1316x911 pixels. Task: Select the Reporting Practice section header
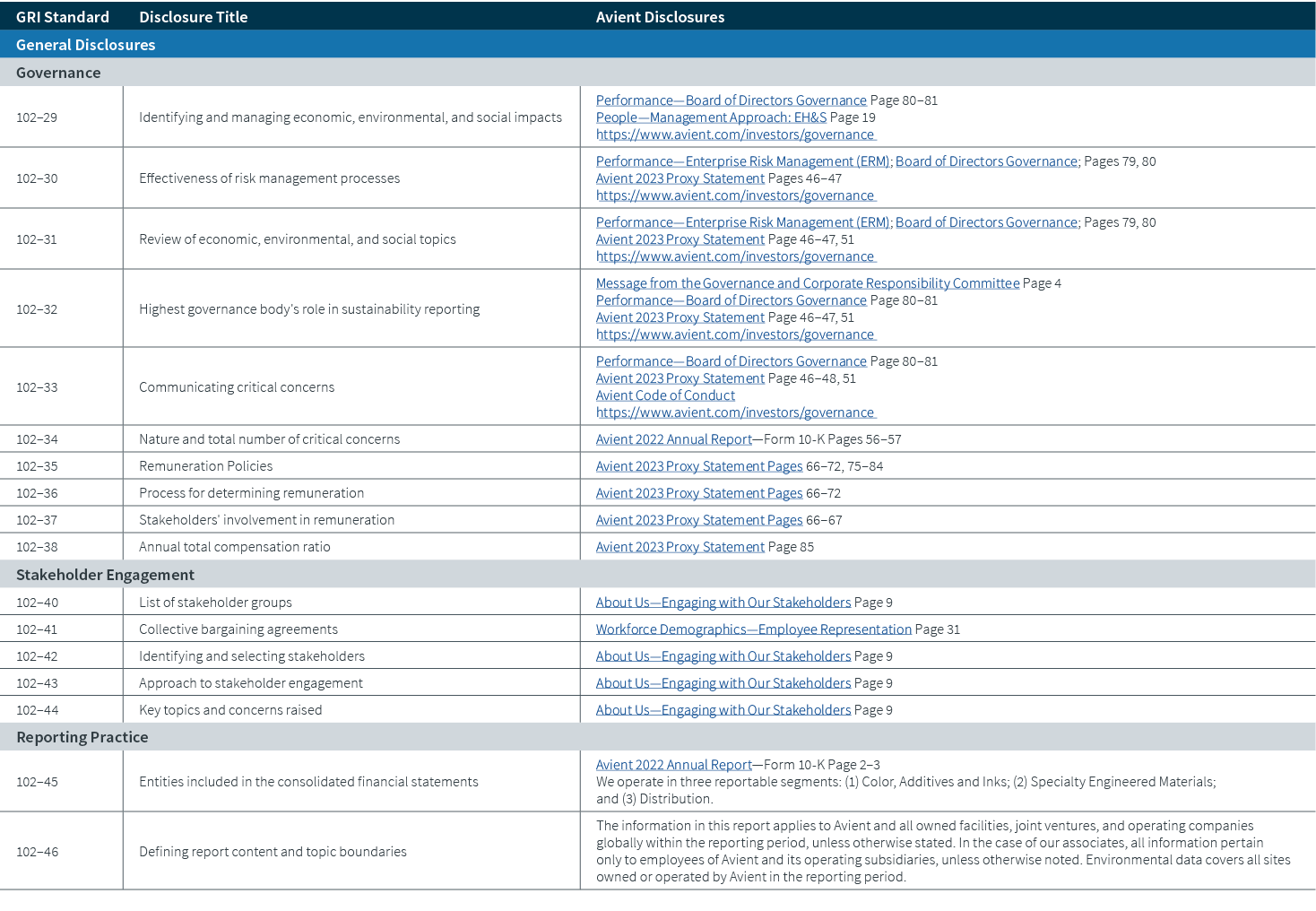coord(82,736)
